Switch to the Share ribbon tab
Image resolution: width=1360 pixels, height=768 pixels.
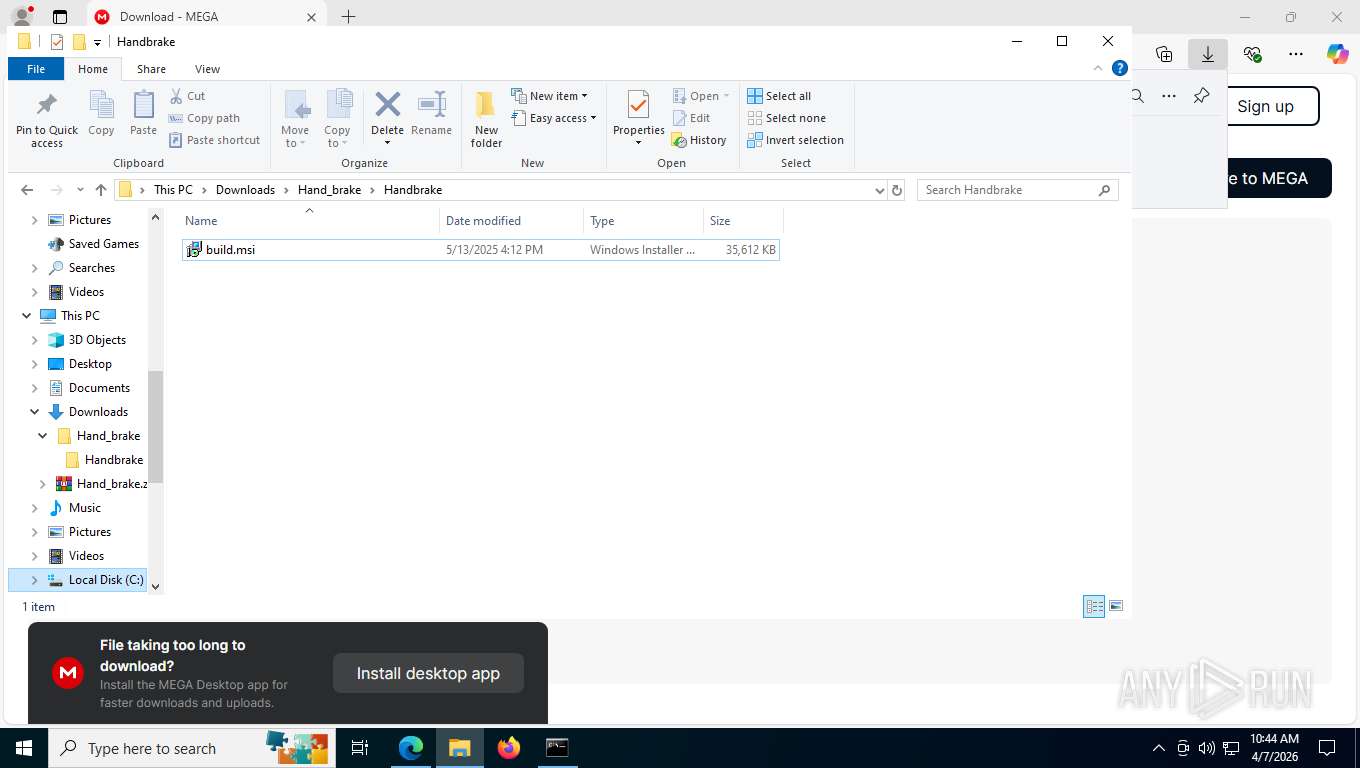(x=151, y=69)
